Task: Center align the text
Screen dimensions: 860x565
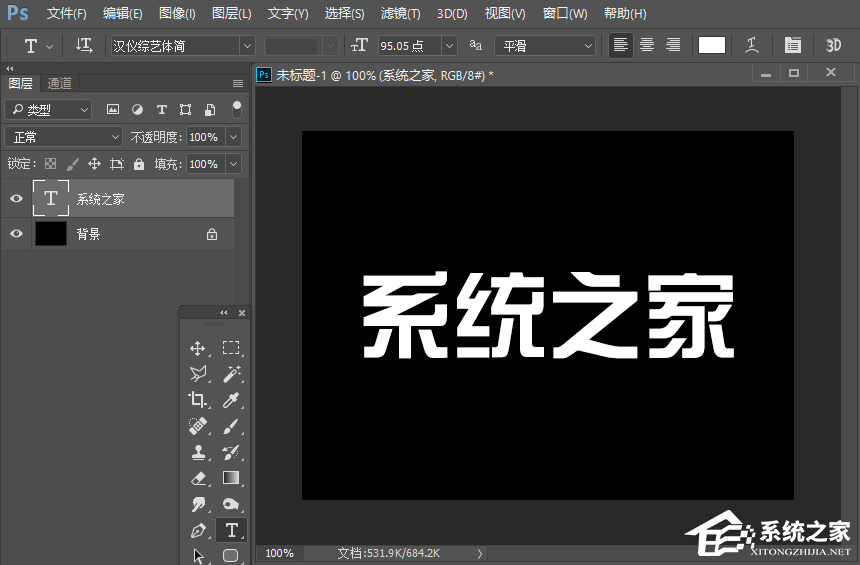Action: coord(647,45)
